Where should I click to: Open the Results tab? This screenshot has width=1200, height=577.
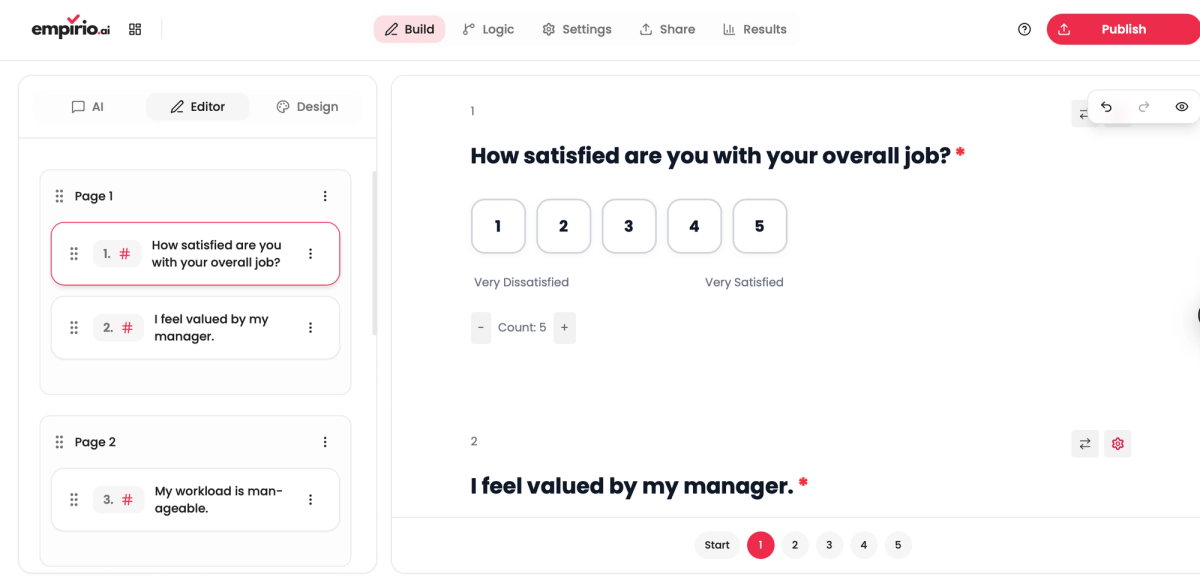[x=755, y=29]
